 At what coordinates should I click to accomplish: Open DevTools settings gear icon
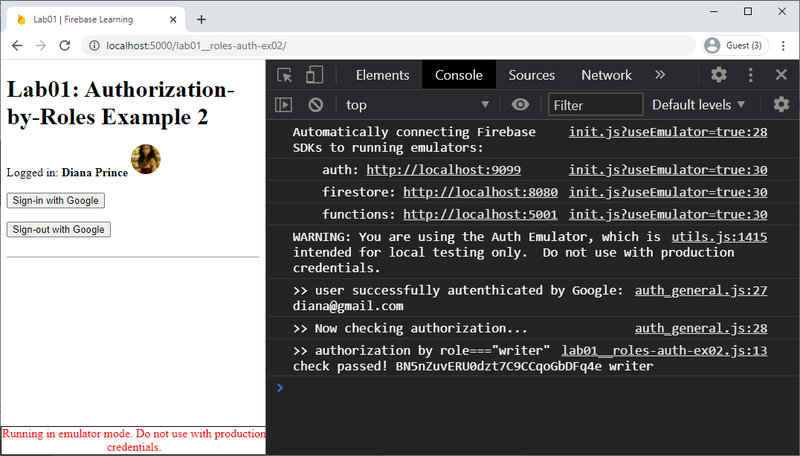[718, 75]
